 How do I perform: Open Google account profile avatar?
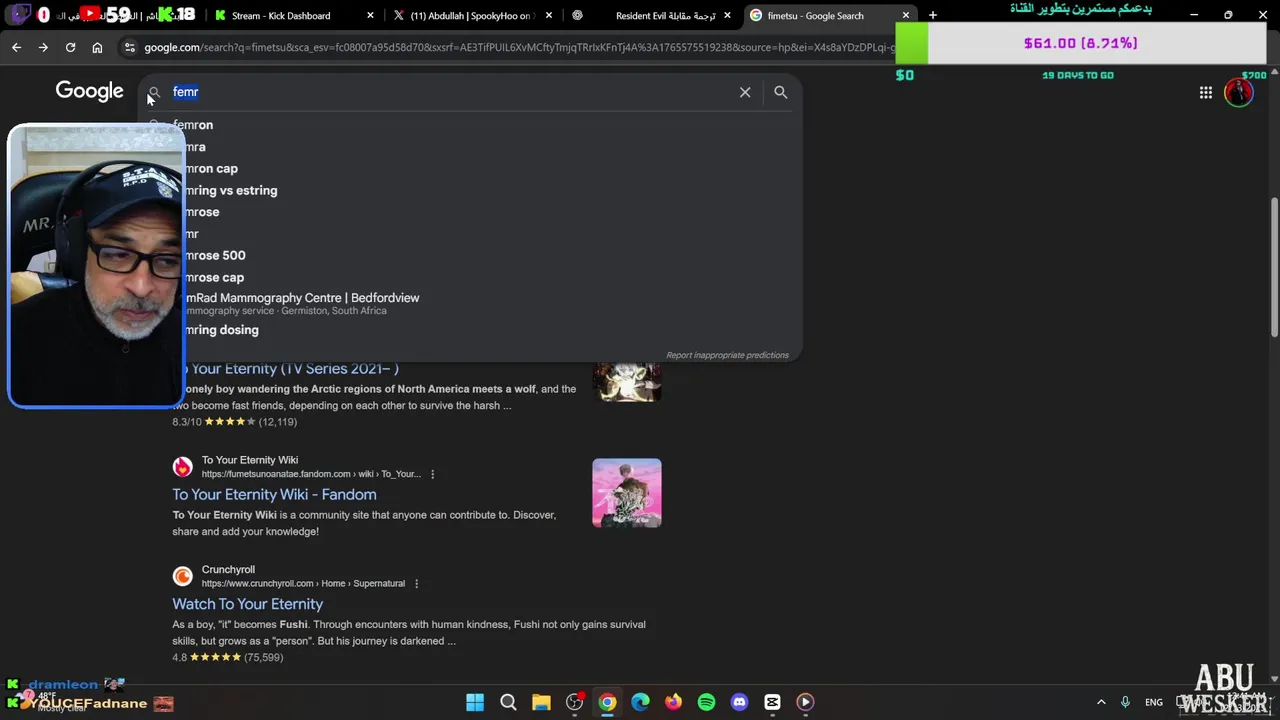pyautogui.click(x=1239, y=92)
